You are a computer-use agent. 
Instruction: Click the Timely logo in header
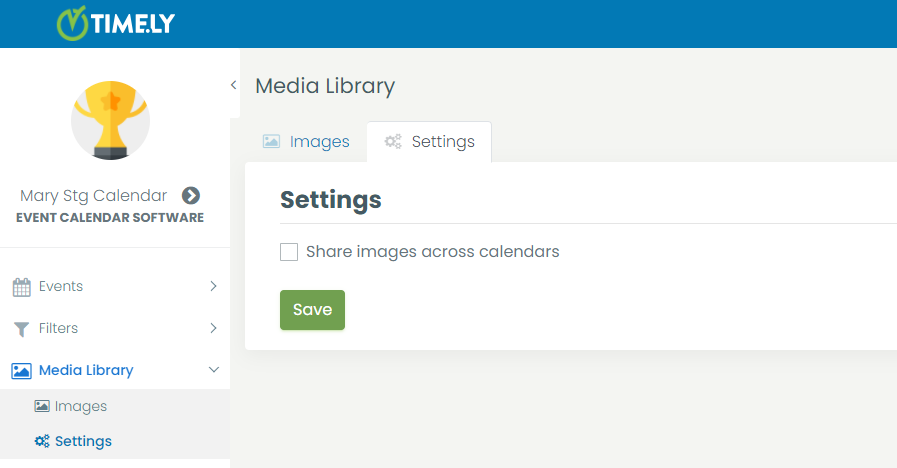point(116,23)
